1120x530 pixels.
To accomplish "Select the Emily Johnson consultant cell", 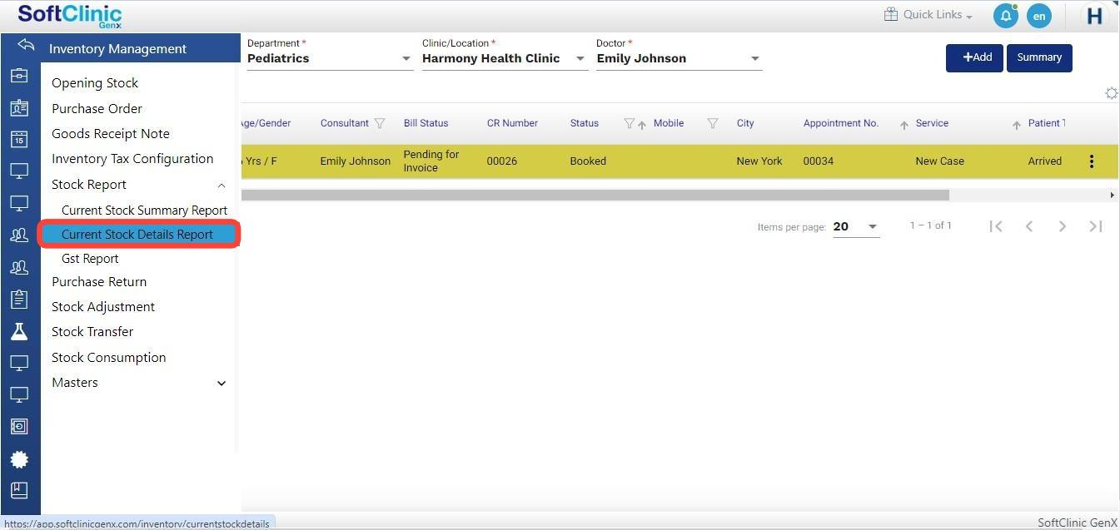I will tap(355, 161).
